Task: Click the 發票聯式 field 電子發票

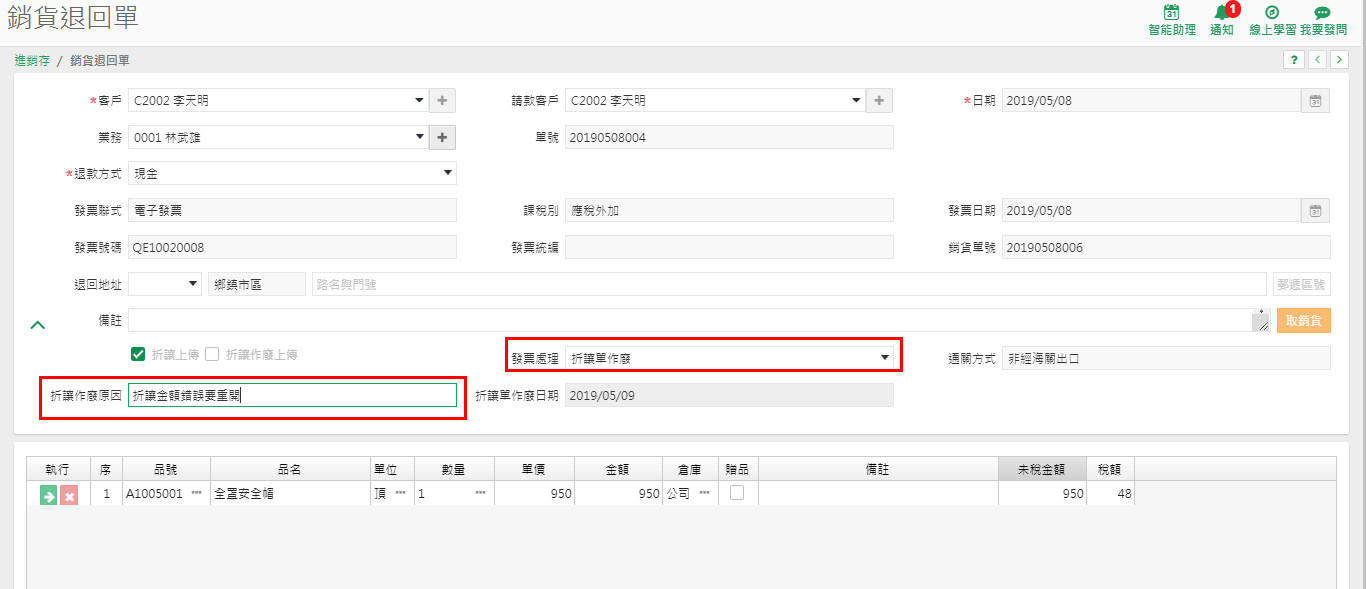Action: tap(292, 210)
